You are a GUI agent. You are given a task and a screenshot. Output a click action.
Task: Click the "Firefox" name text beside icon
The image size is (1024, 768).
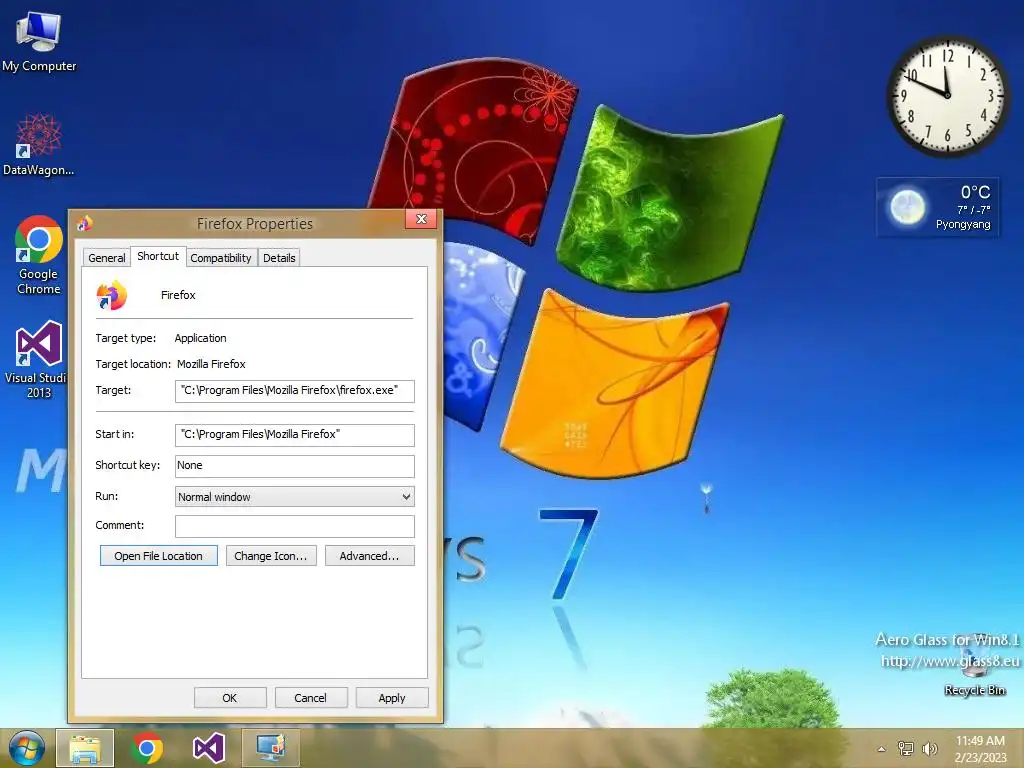[178, 295]
